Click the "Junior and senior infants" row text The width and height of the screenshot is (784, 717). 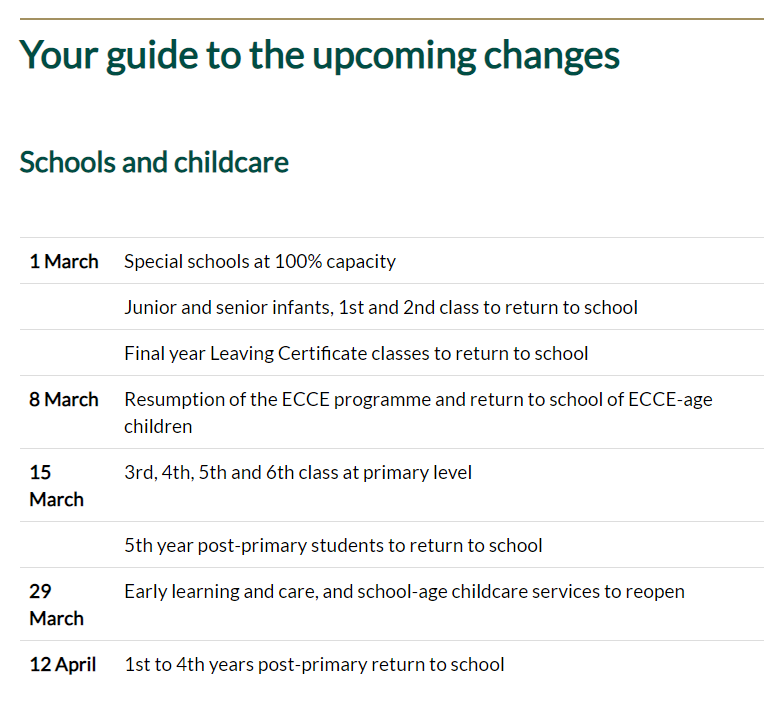tap(380, 308)
